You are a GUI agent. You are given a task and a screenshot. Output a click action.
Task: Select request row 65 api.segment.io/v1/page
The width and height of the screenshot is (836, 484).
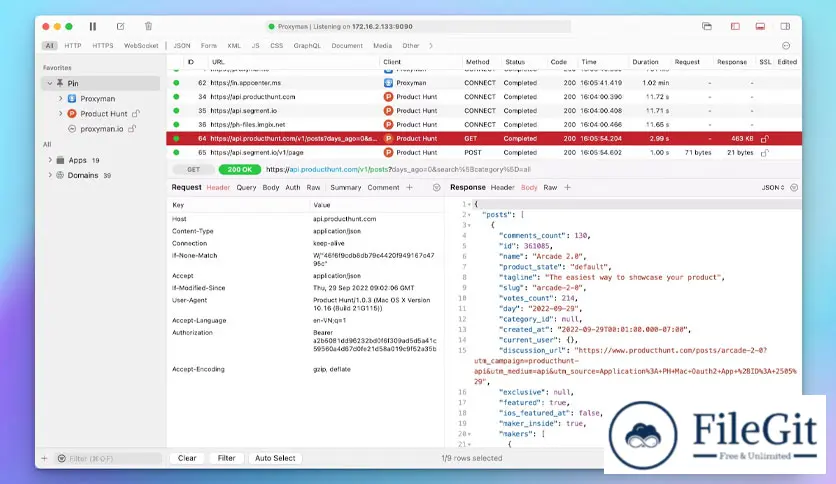(x=484, y=152)
